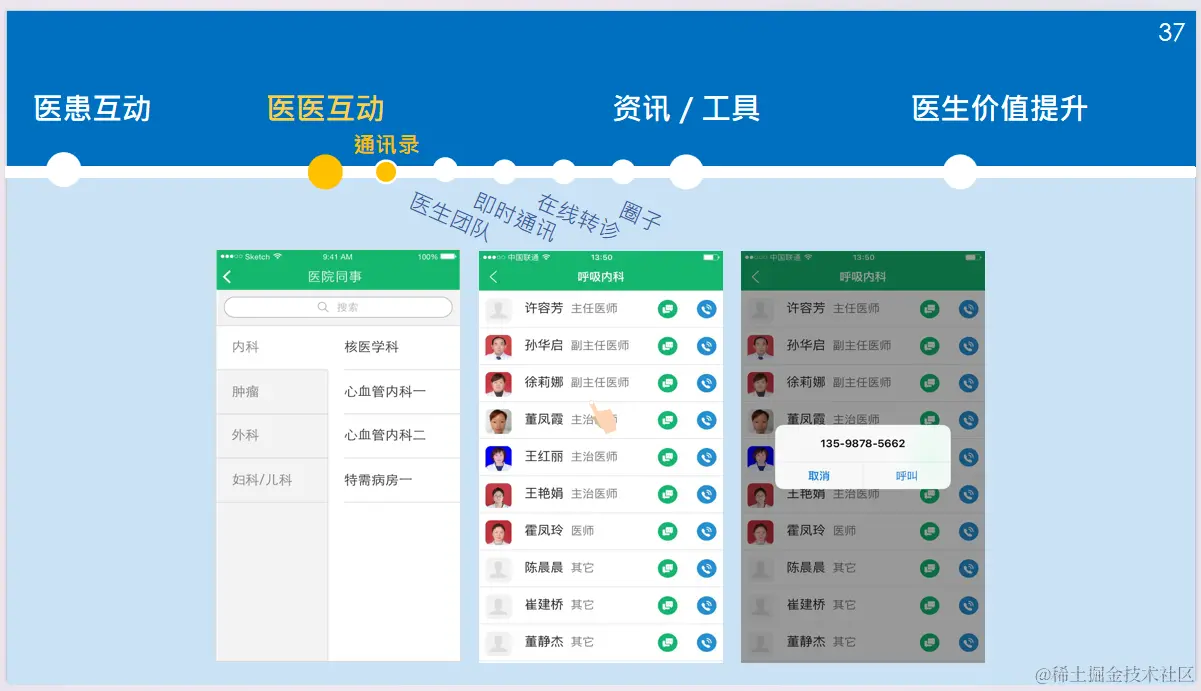Call 陈晨晨 via blue phone icon, middle phone

click(707, 568)
